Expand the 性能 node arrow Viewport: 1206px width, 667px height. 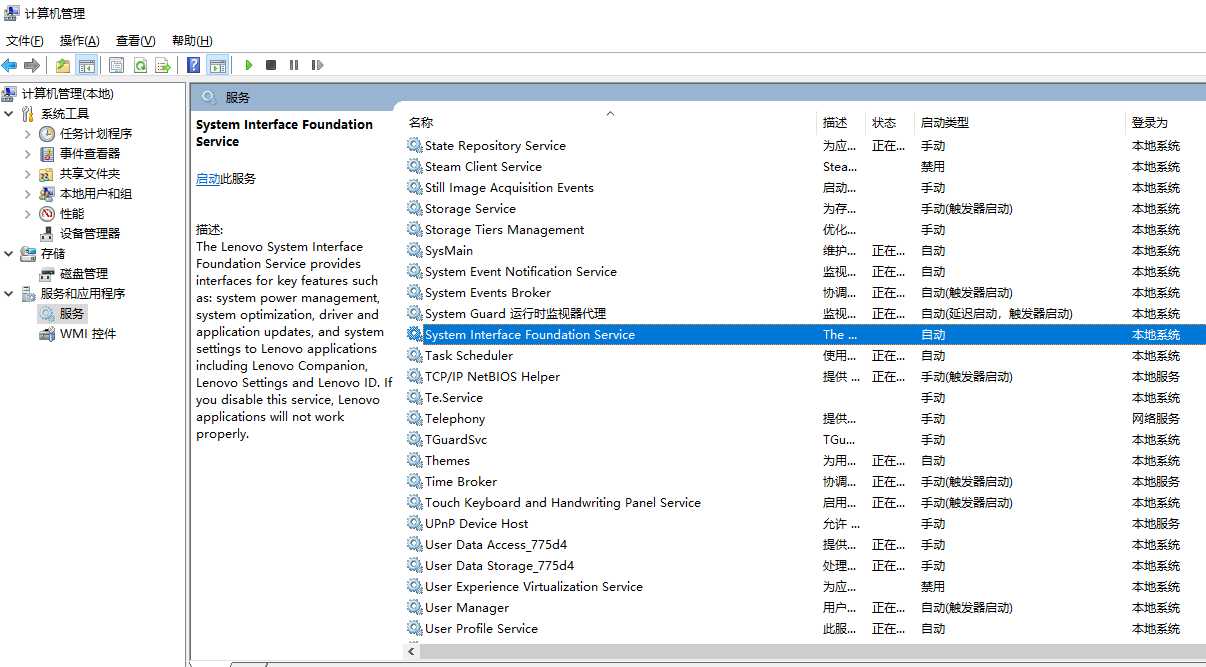click(x=27, y=213)
